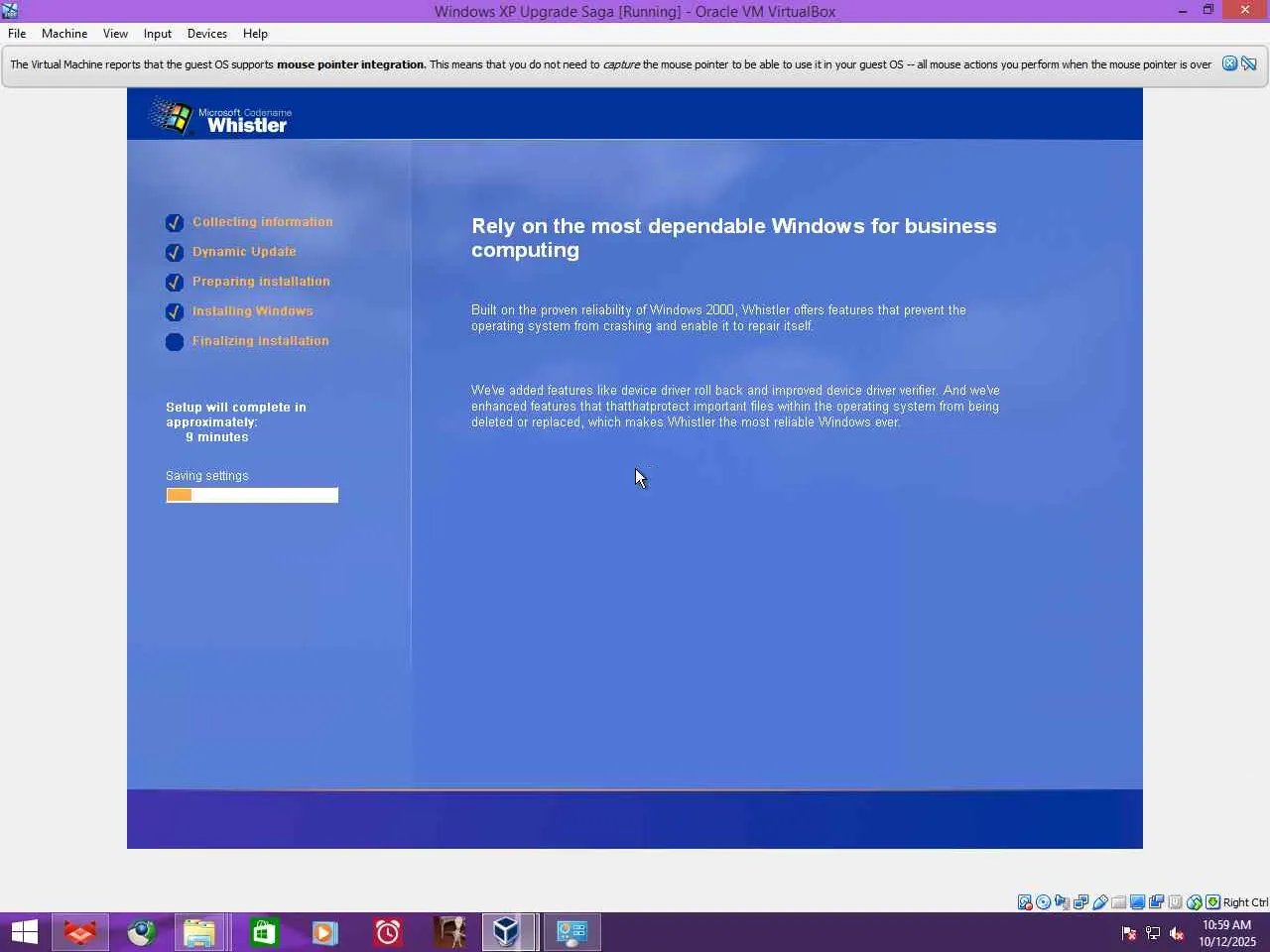Click the recording status icon
This screenshot has width=1270, height=952.
click(x=1157, y=902)
